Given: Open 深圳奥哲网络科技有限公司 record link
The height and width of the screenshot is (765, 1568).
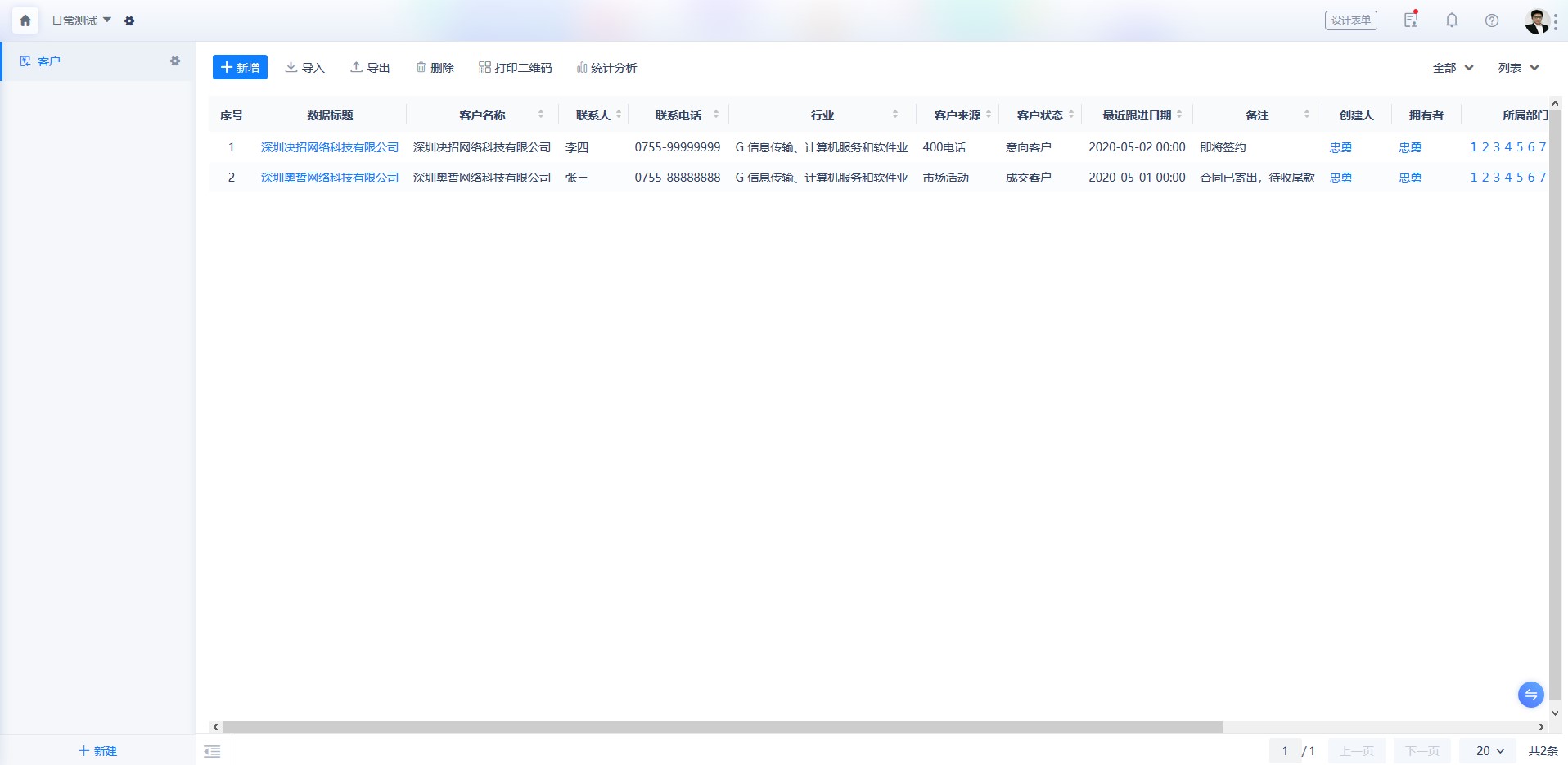Looking at the screenshot, I should (x=330, y=178).
